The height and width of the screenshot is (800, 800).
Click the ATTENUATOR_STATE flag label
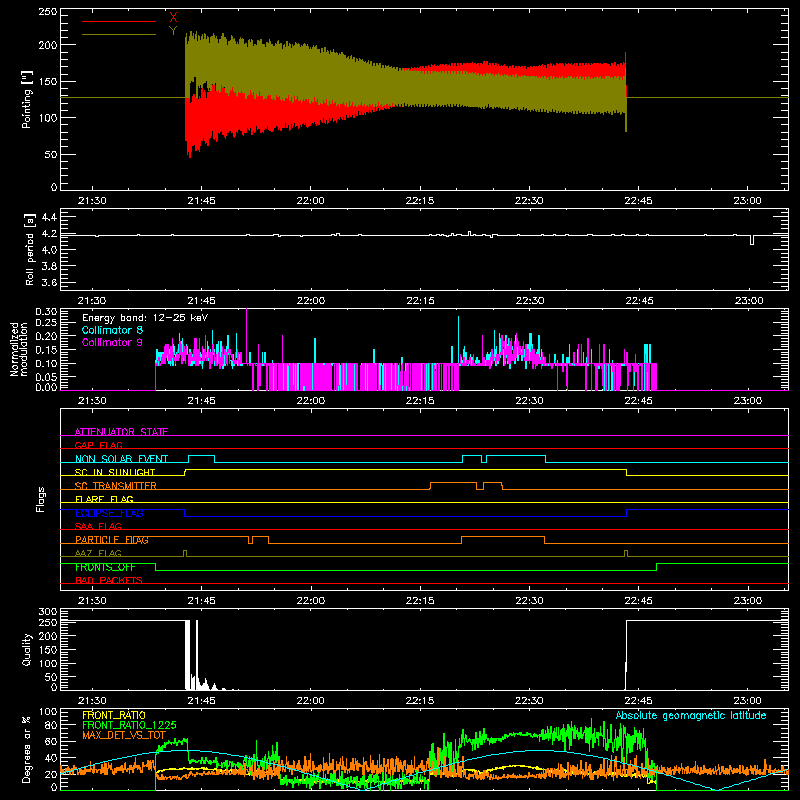[121, 432]
